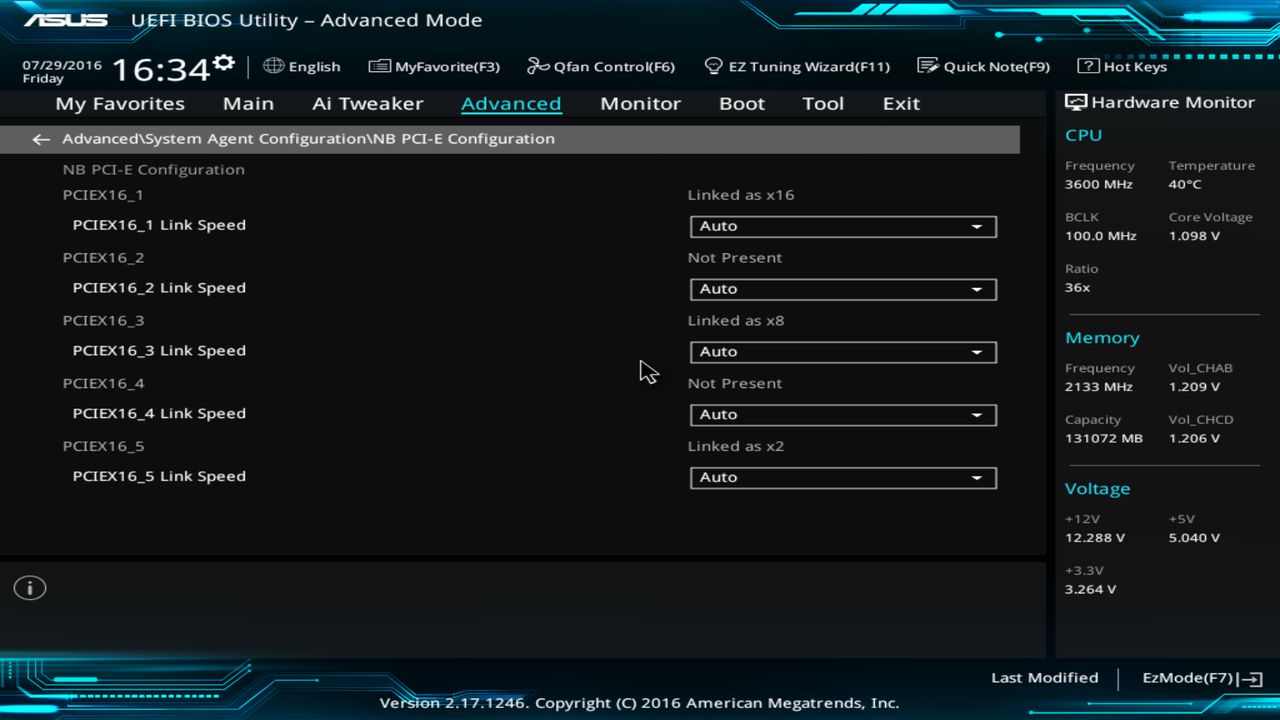
Task: Select the PCIEX16_2 Link Speed Auto value
Action: coord(843,289)
